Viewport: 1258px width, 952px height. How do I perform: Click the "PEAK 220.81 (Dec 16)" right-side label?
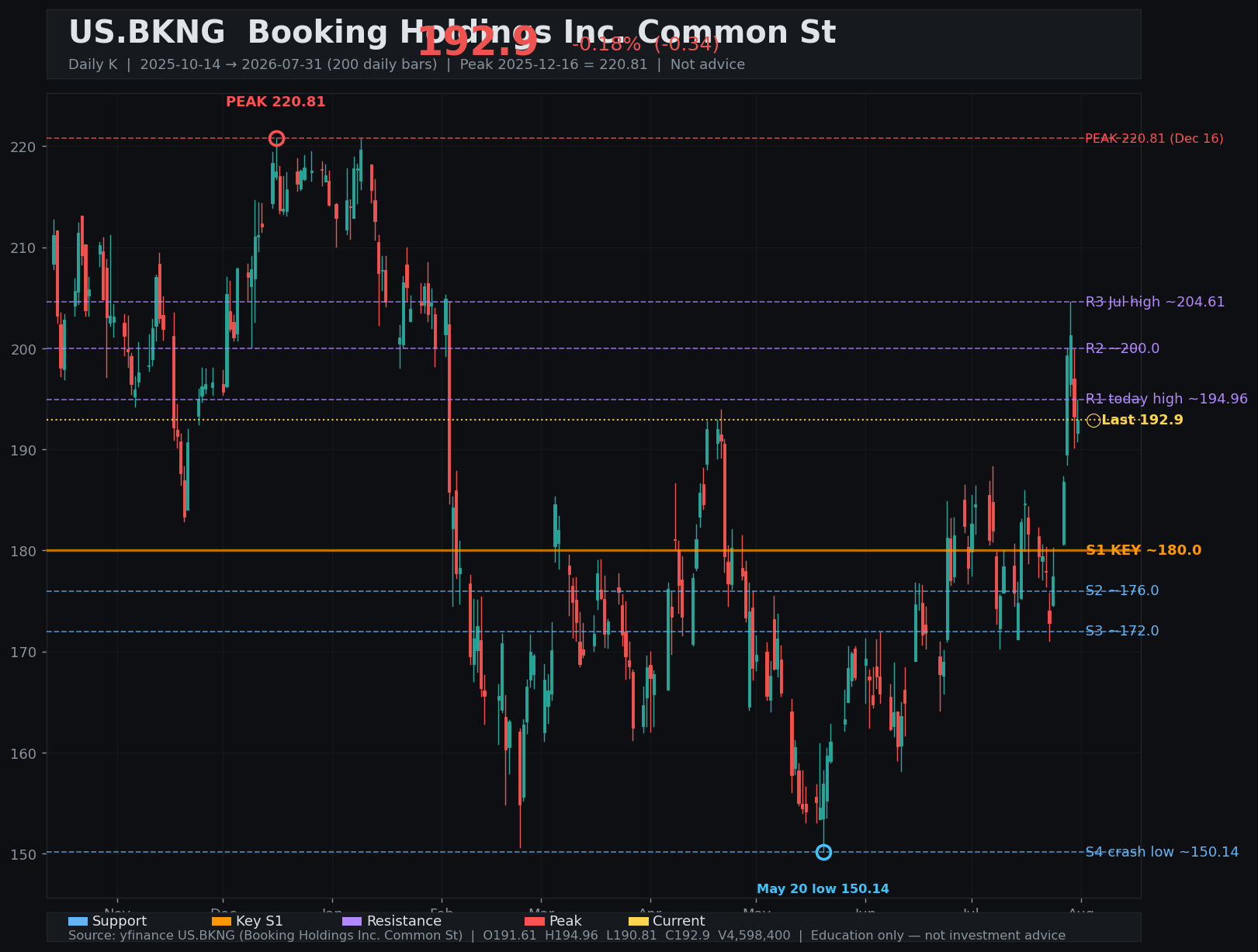tap(1154, 139)
